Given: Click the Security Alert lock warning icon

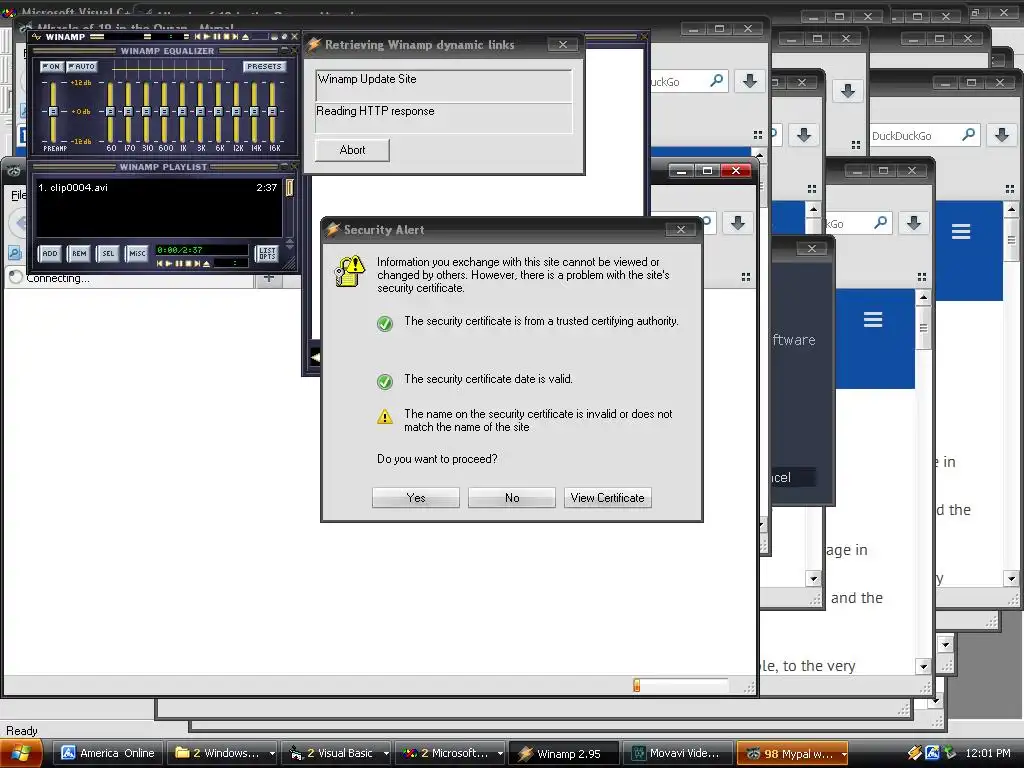Looking at the screenshot, I should pyautogui.click(x=349, y=271).
